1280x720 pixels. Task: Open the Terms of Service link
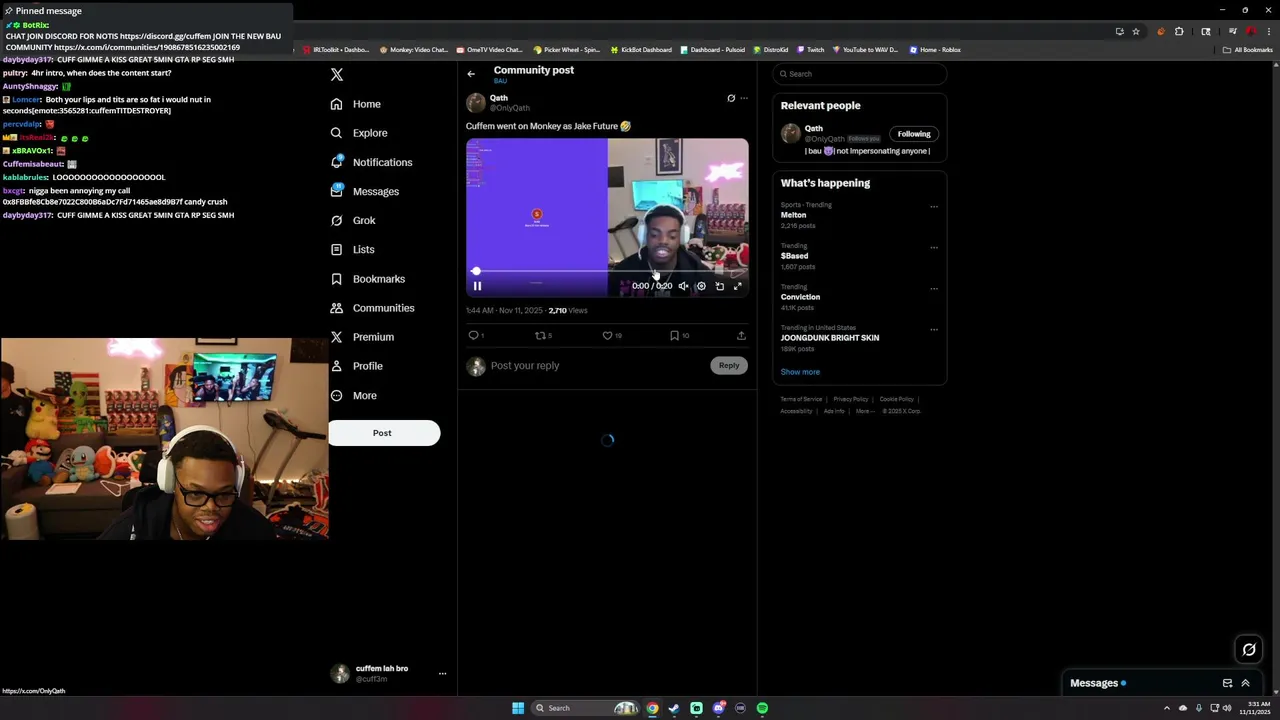(x=801, y=399)
